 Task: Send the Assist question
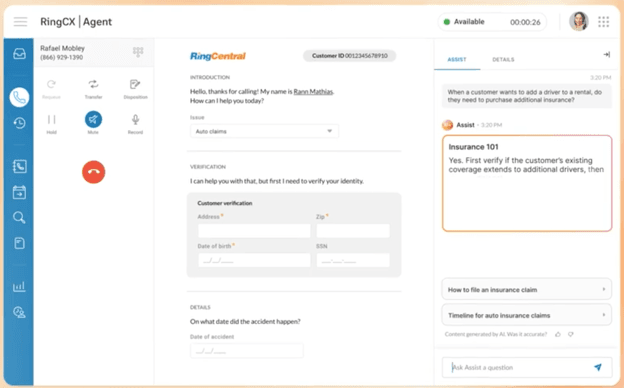[598, 367]
